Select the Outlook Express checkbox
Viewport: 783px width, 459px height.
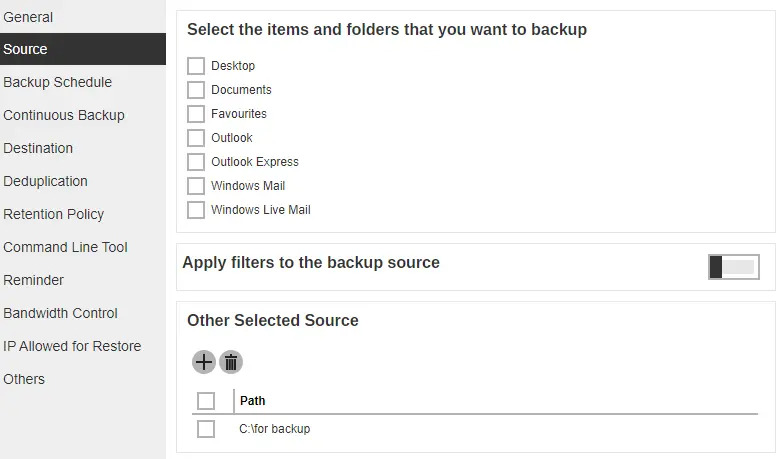pyautogui.click(x=196, y=162)
